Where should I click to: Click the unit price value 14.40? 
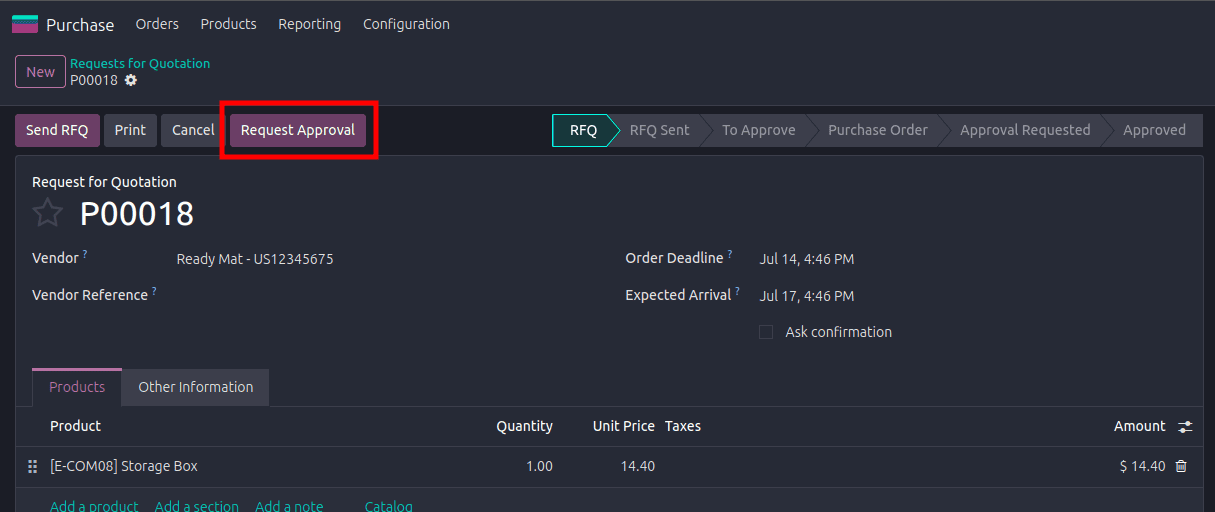click(x=638, y=466)
